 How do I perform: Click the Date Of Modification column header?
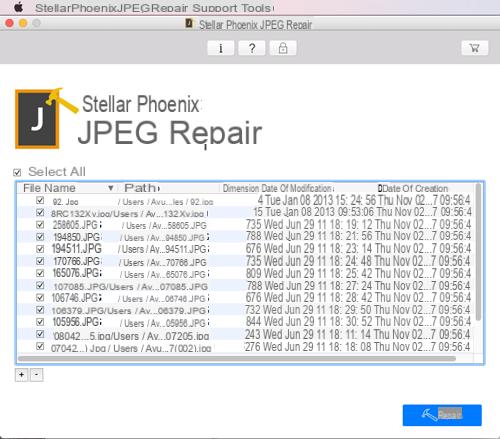296,188
